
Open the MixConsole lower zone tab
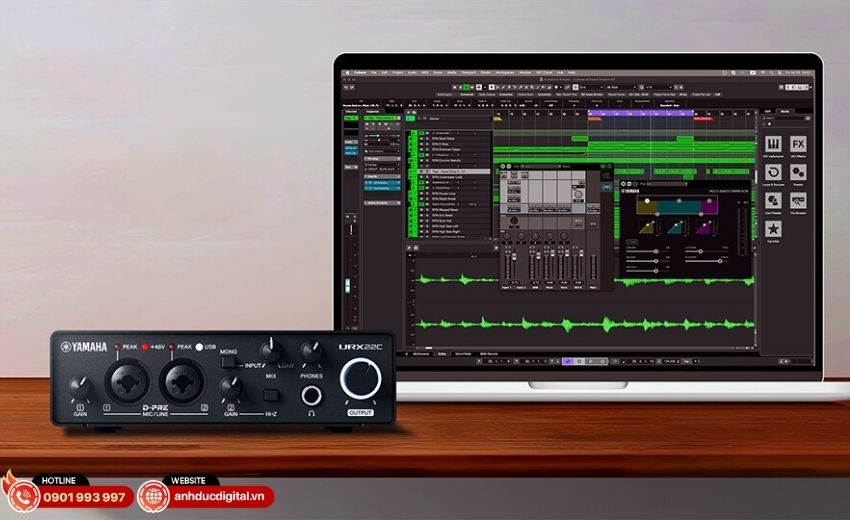pyautogui.click(x=421, y=354)
